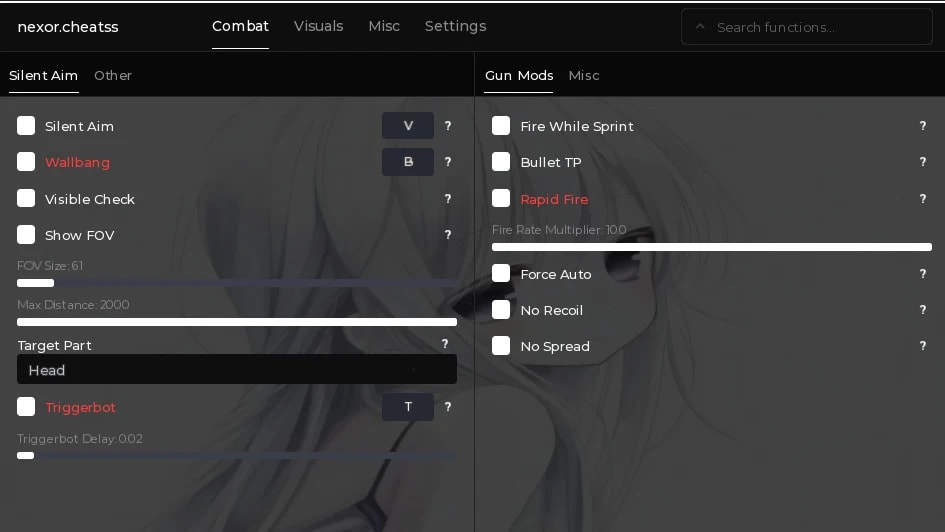Open the help icon for Force Auto
Image resolution: width=945 pixels, height=532 pixels.
click(x=923, y=274)
